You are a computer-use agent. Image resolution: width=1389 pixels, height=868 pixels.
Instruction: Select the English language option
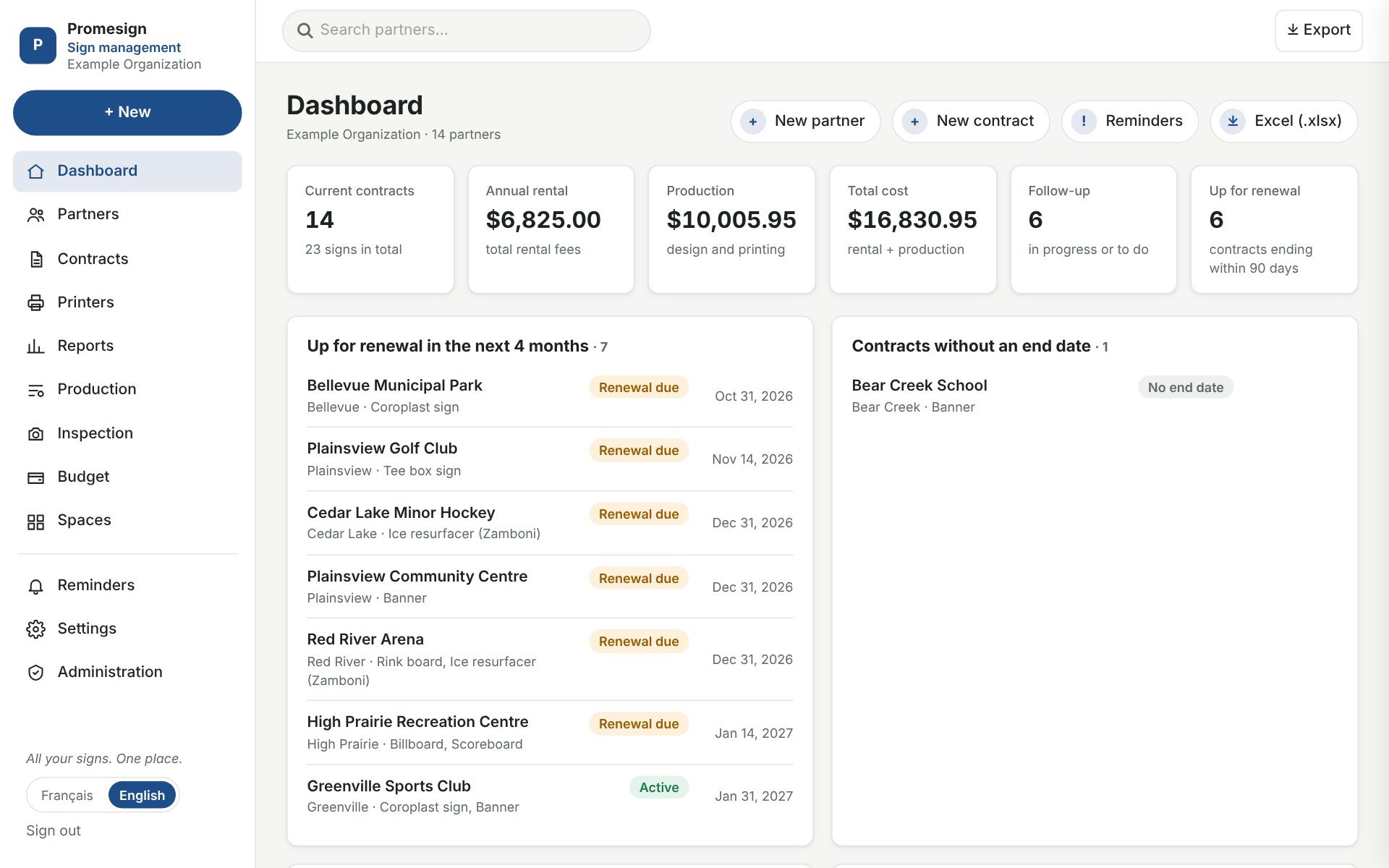[x=142, y=795]
